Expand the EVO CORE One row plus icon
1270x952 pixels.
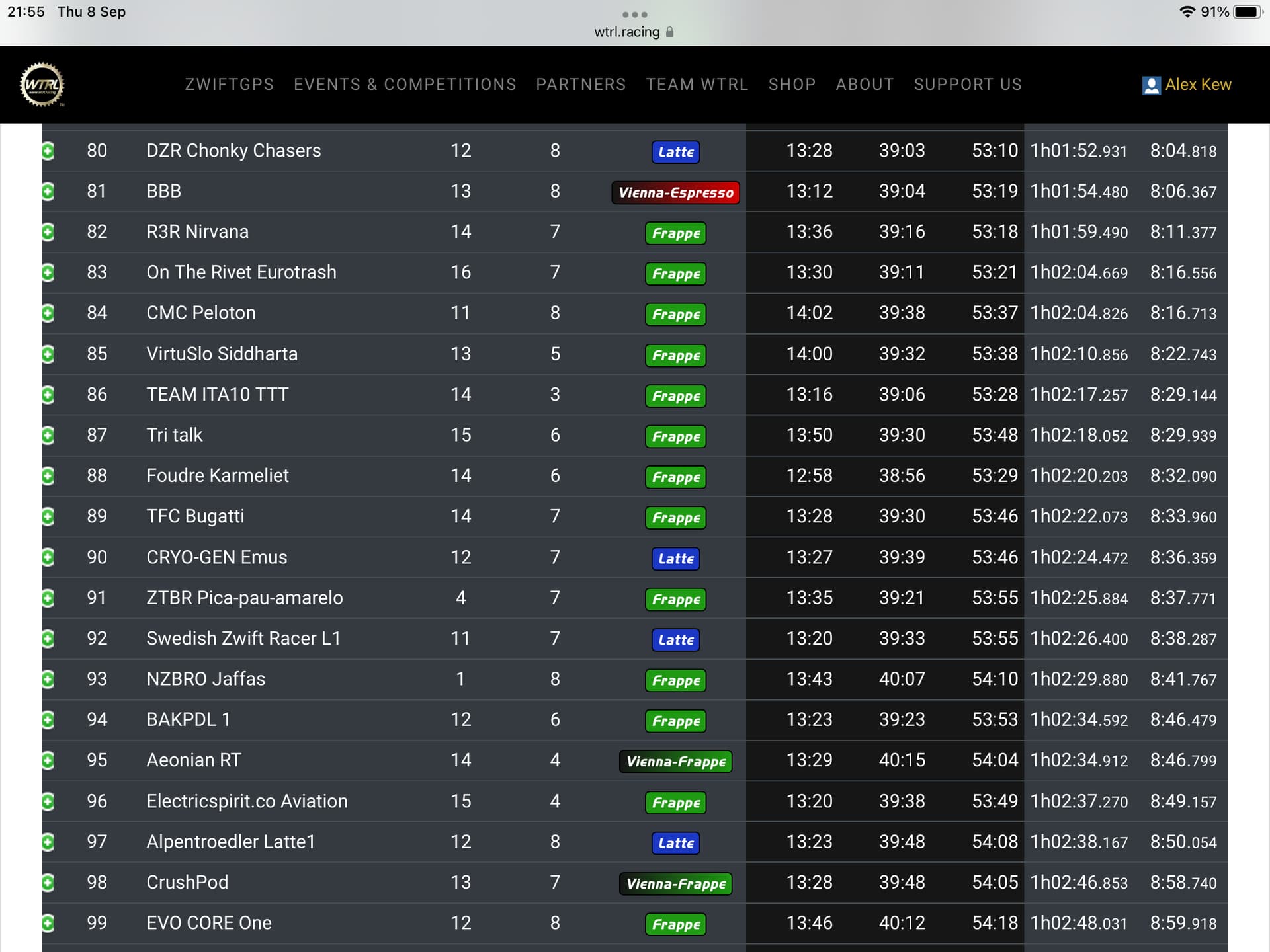(48, 924)
